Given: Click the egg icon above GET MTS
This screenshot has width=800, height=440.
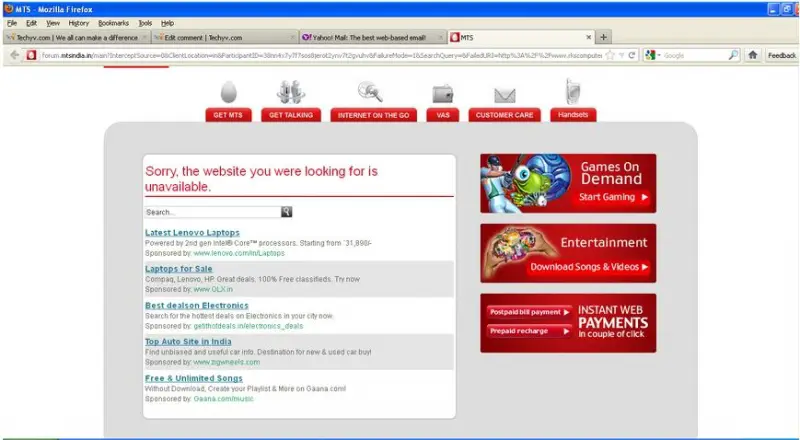Looking at the screenshot, I should [x=229, y=92].
